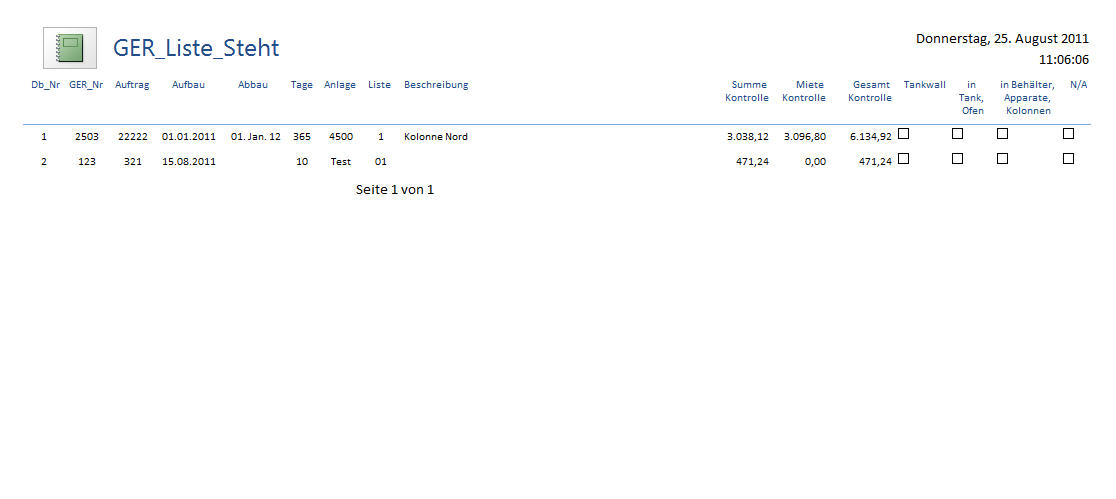Screen dimensions: 1116x499
Task: Click the Kolonne Nord description cell
Action: coord(436,137)
